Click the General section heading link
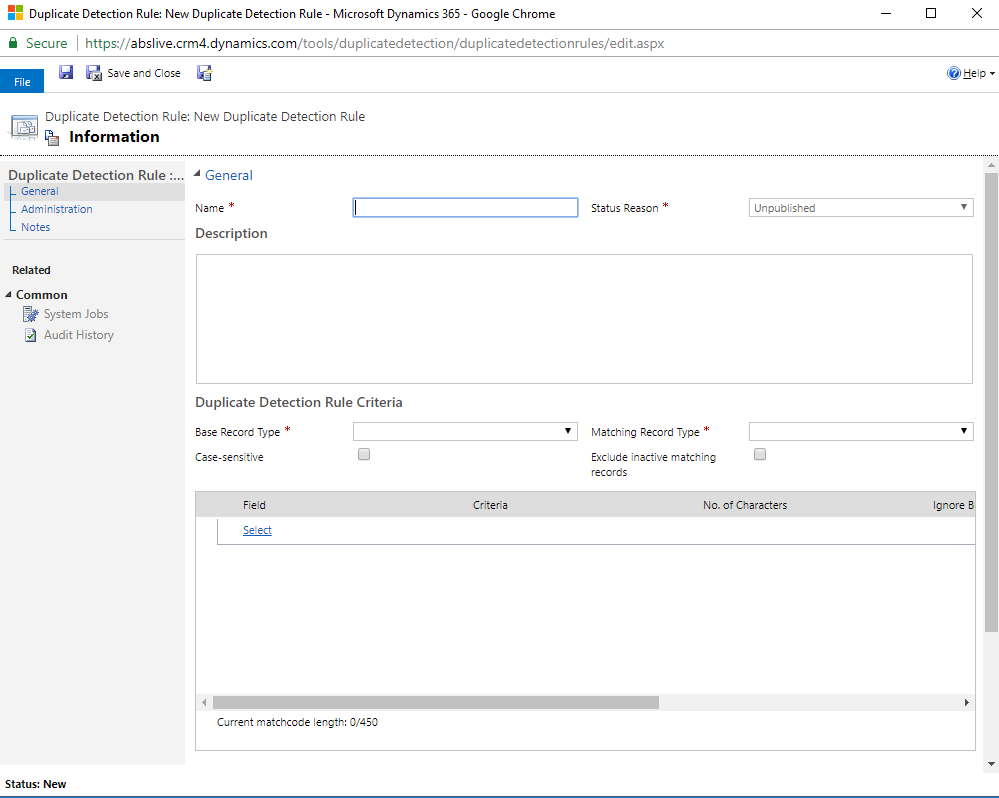 point(229,175)
